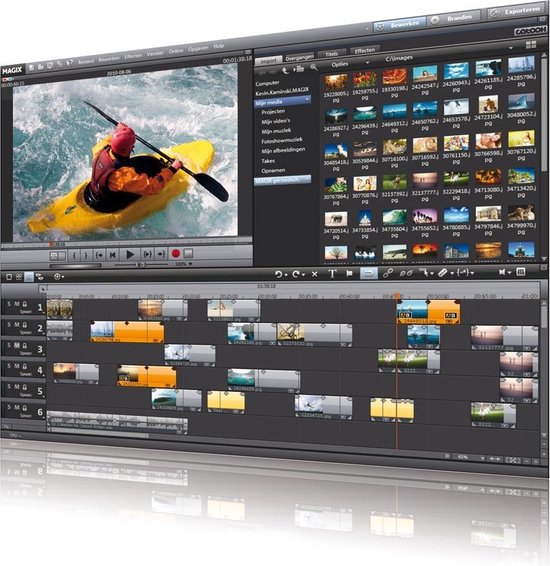Go up one folder level in media browser
The image size is (550, 566).
click(285, 70)
